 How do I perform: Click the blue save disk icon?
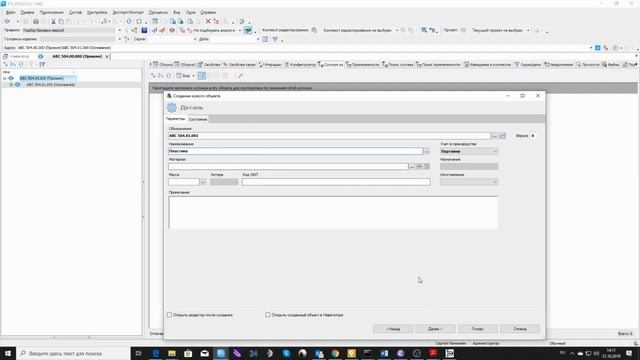[x=144, y=30]
